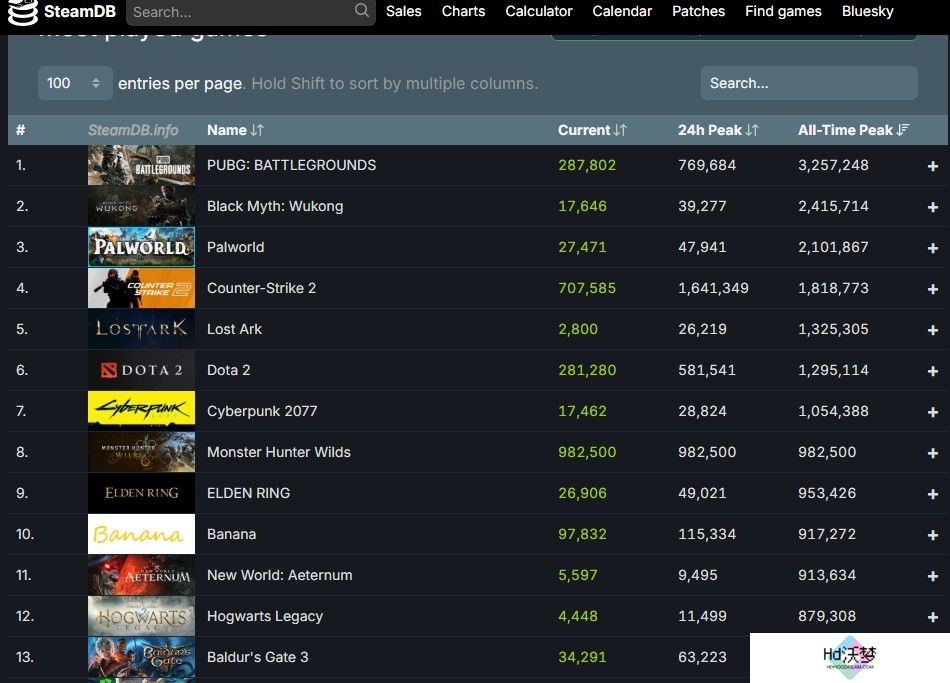Image resolution: width=950 pixels, height=683 pixels.
Task: Open the Calendar menu item
Action: pyautogui.click(x=622, y=11)
